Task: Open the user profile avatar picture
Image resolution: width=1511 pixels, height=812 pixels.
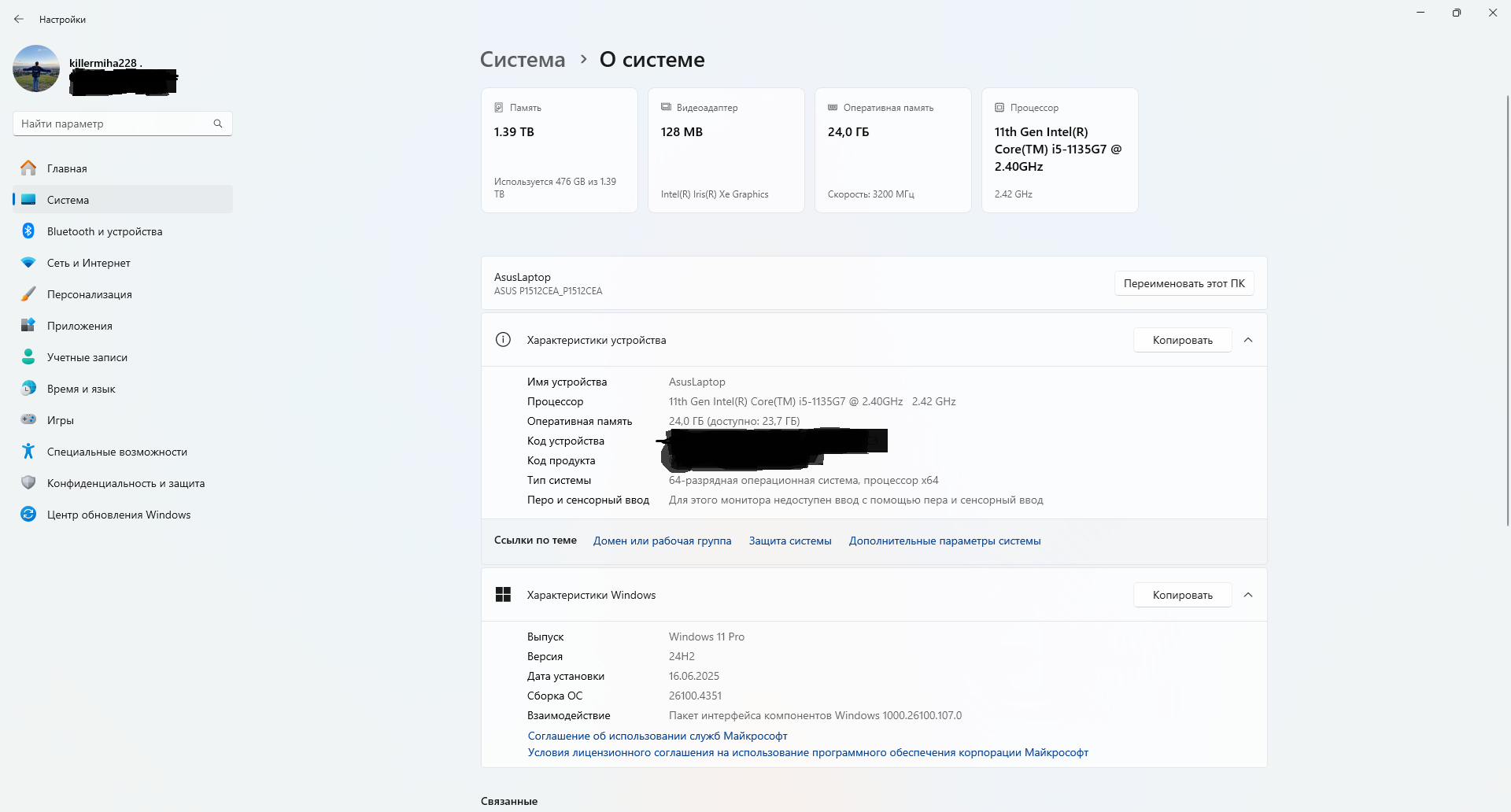Action: pos(36,68)
